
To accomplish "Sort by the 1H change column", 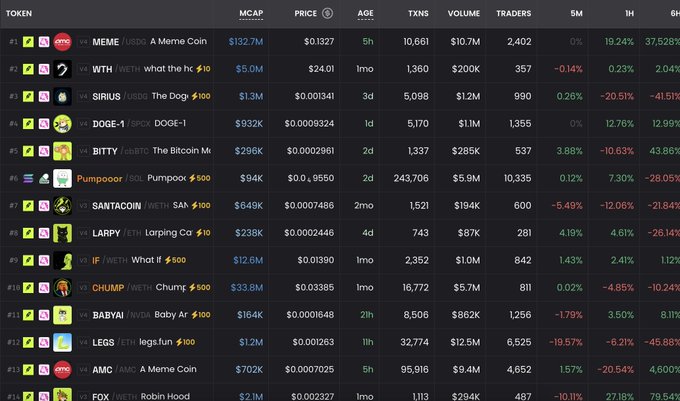I will 629,13.
